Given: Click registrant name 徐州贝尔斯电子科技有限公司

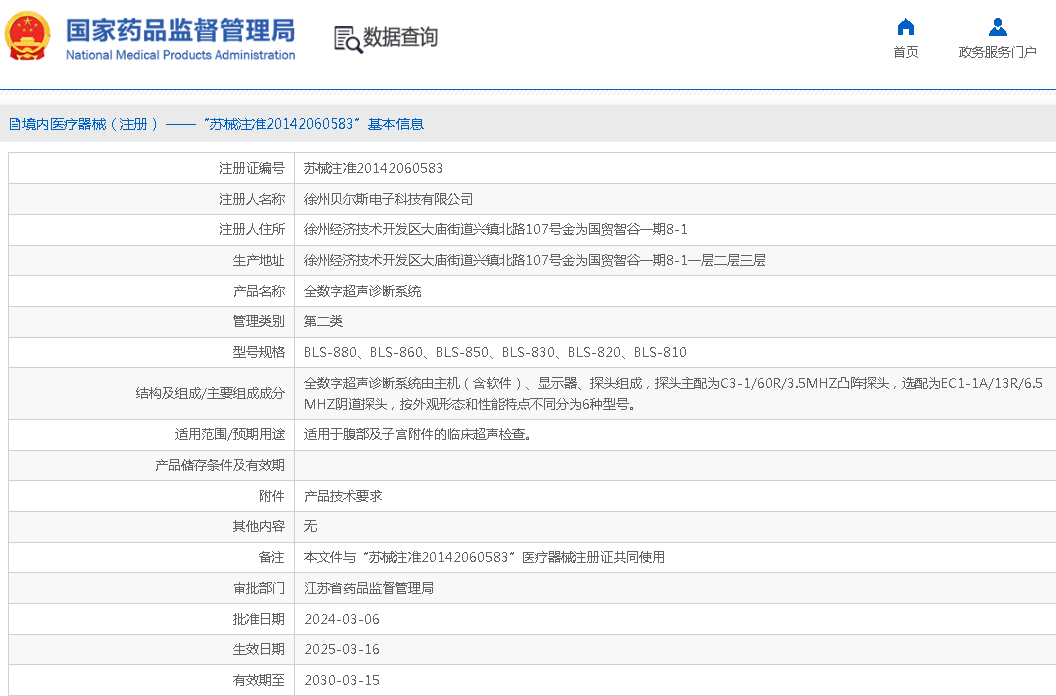Looking at the screenshot, I should point(388,200).
